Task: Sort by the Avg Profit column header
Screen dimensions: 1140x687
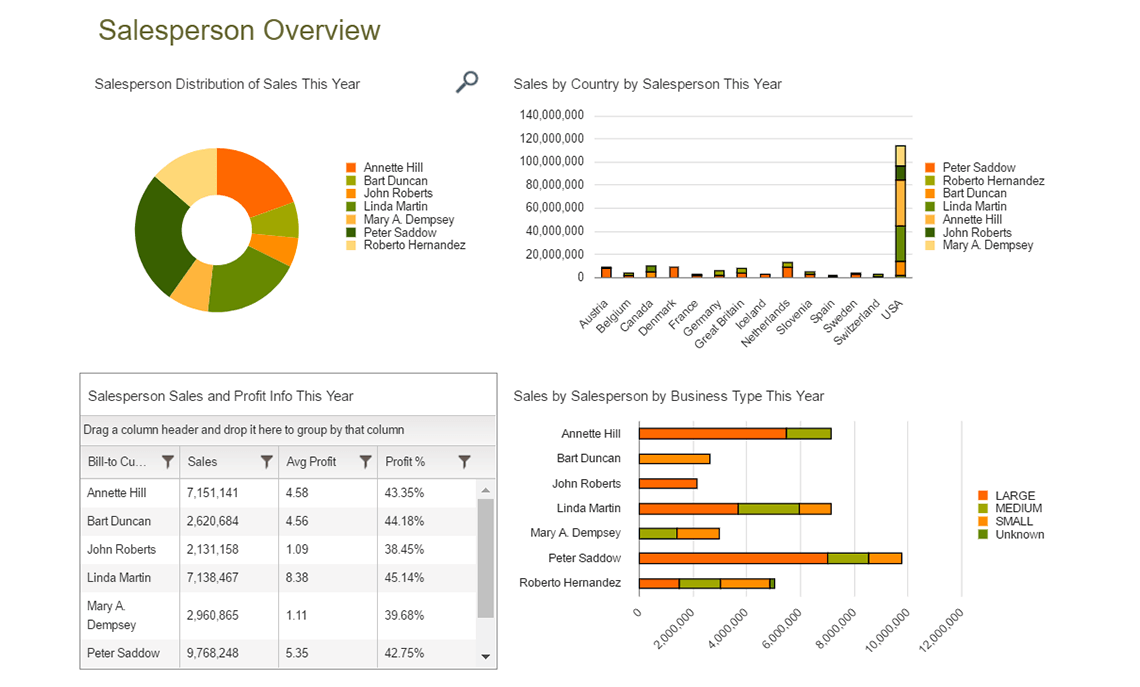Action: point(311,462)
